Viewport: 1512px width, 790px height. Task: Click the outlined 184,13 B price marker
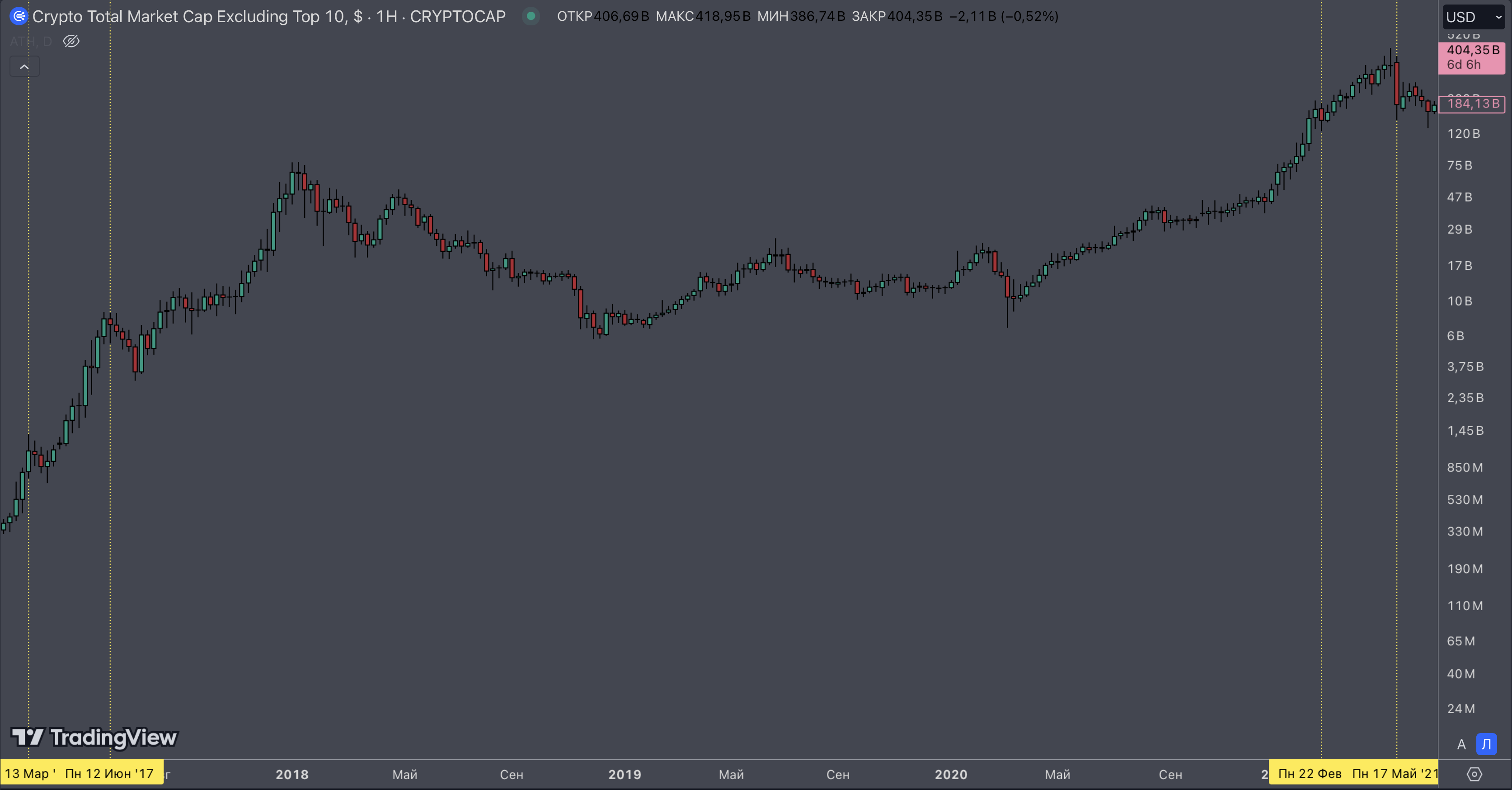pyautogui.click(x=1471, y=104)
